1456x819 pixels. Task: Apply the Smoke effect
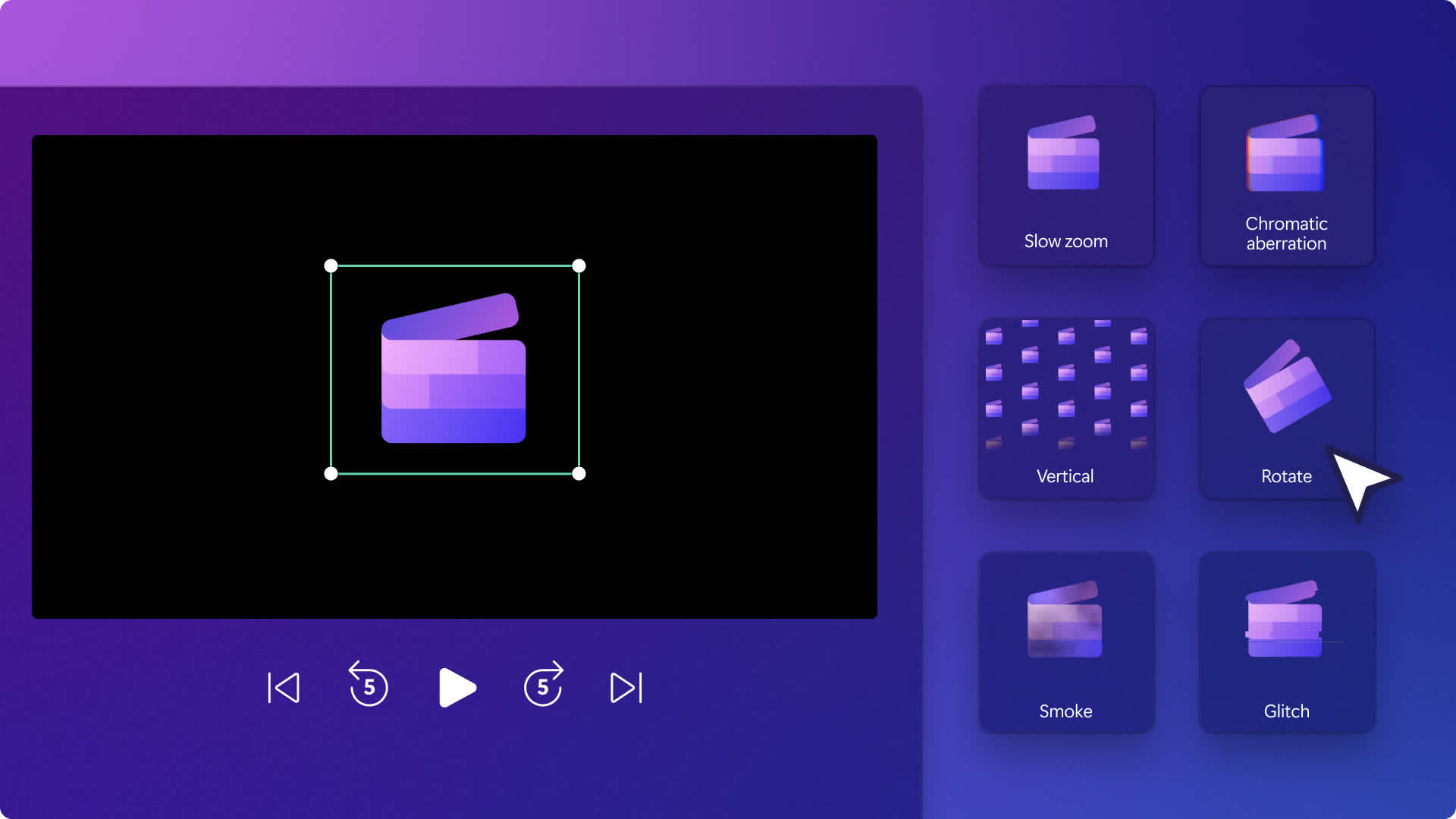point(1066,642)
